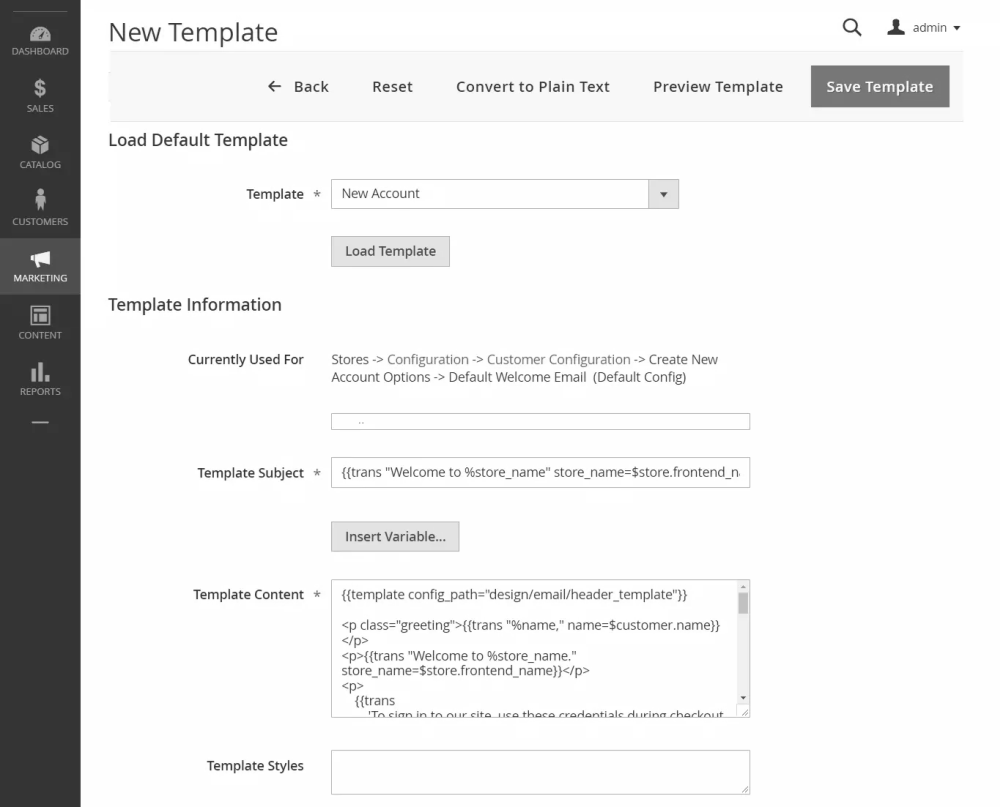Click the search magnifier icon
1000x807 pixels.
pos(852,28)
